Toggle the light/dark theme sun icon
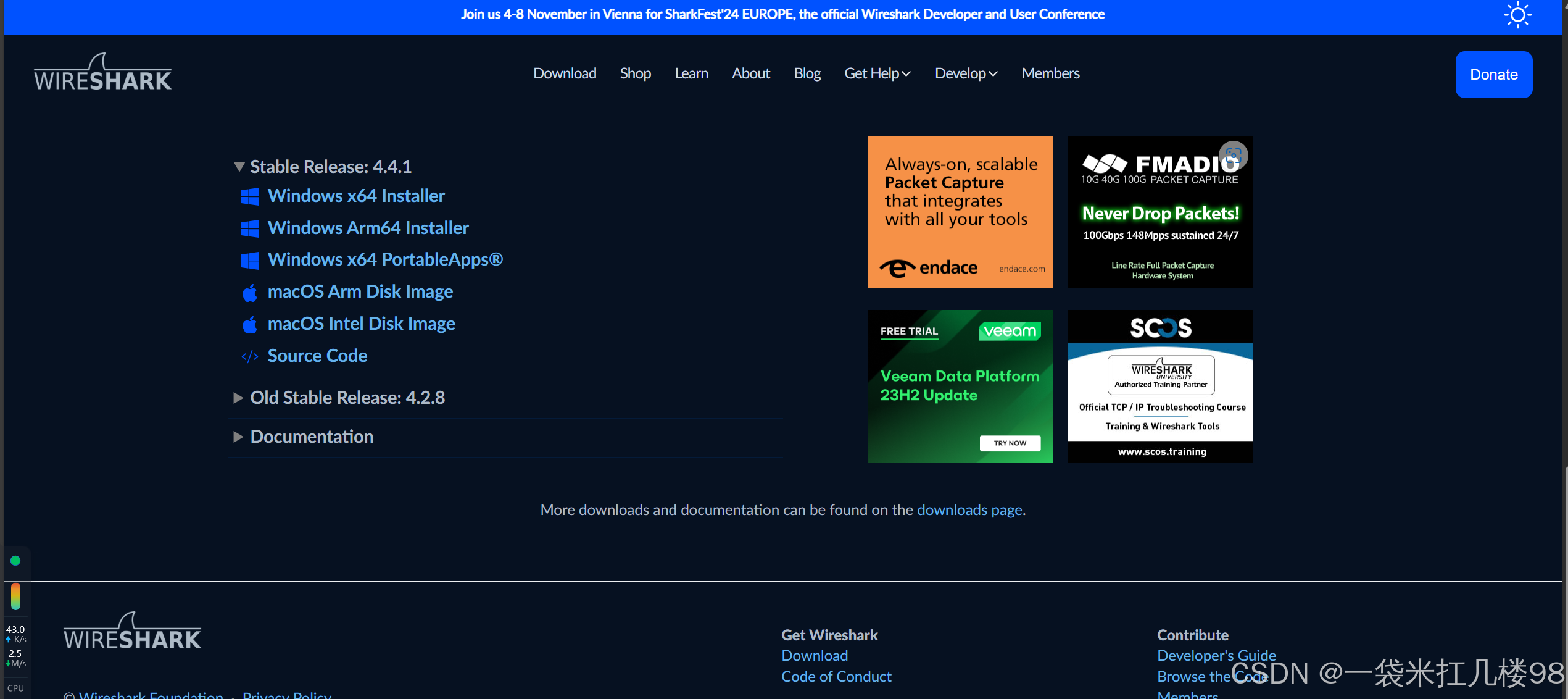This screenshot has width=1568, height=699. pyautogui.click(x=1517, y=15)
